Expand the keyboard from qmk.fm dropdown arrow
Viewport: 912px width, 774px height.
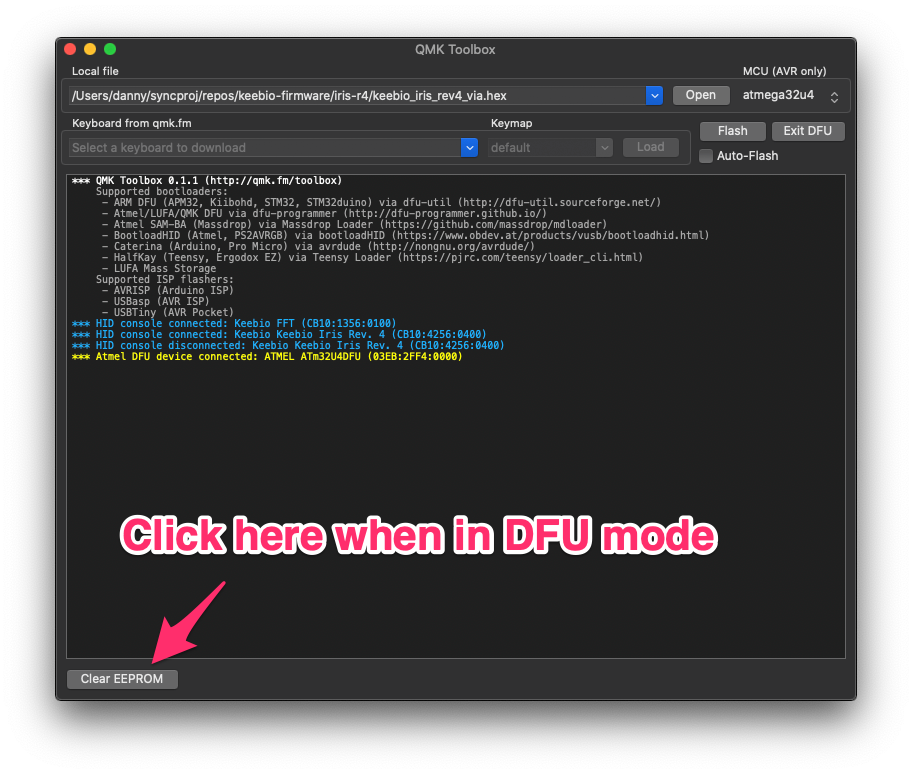tap(469, 147)
